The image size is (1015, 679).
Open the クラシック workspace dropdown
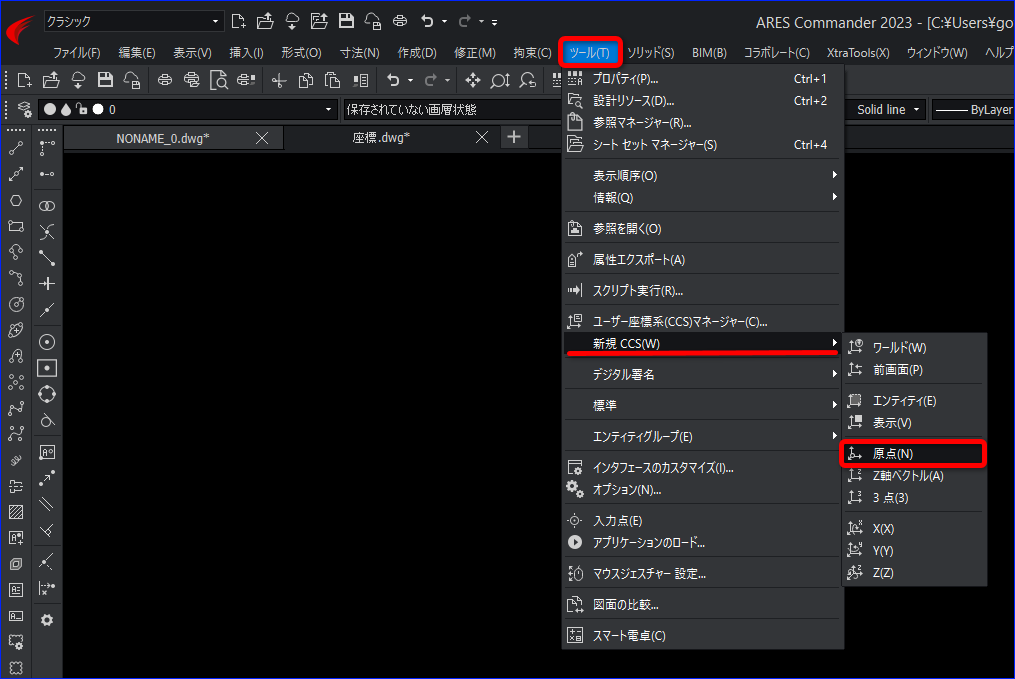click(133, 21)
